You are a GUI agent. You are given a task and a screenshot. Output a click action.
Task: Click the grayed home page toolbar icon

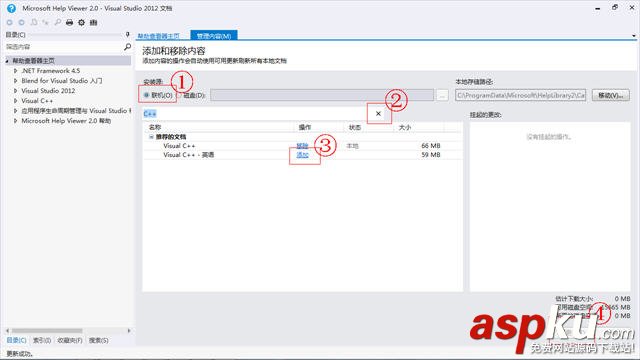tap(34, 22)
